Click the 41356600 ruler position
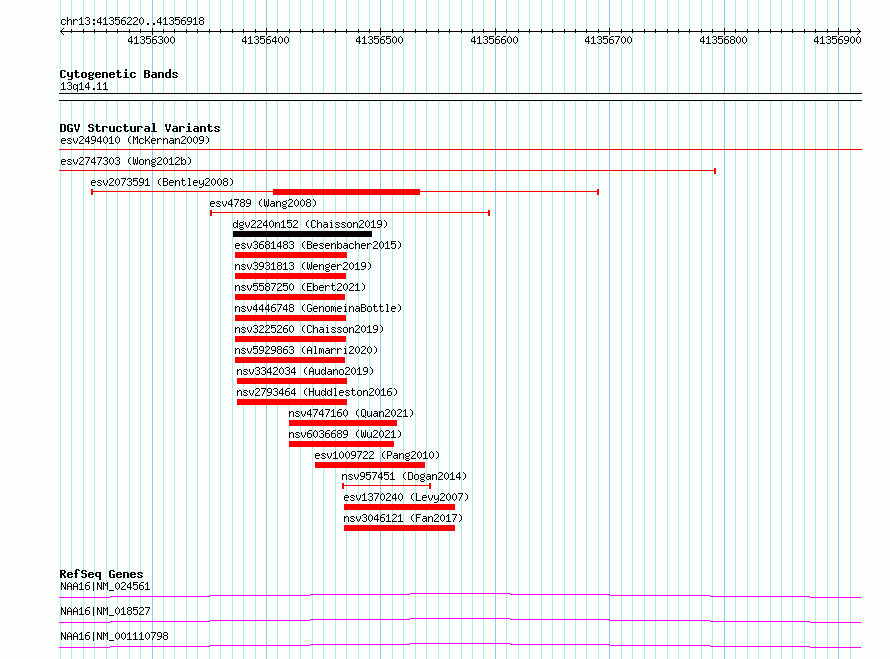890x659 pixels. 494,40
